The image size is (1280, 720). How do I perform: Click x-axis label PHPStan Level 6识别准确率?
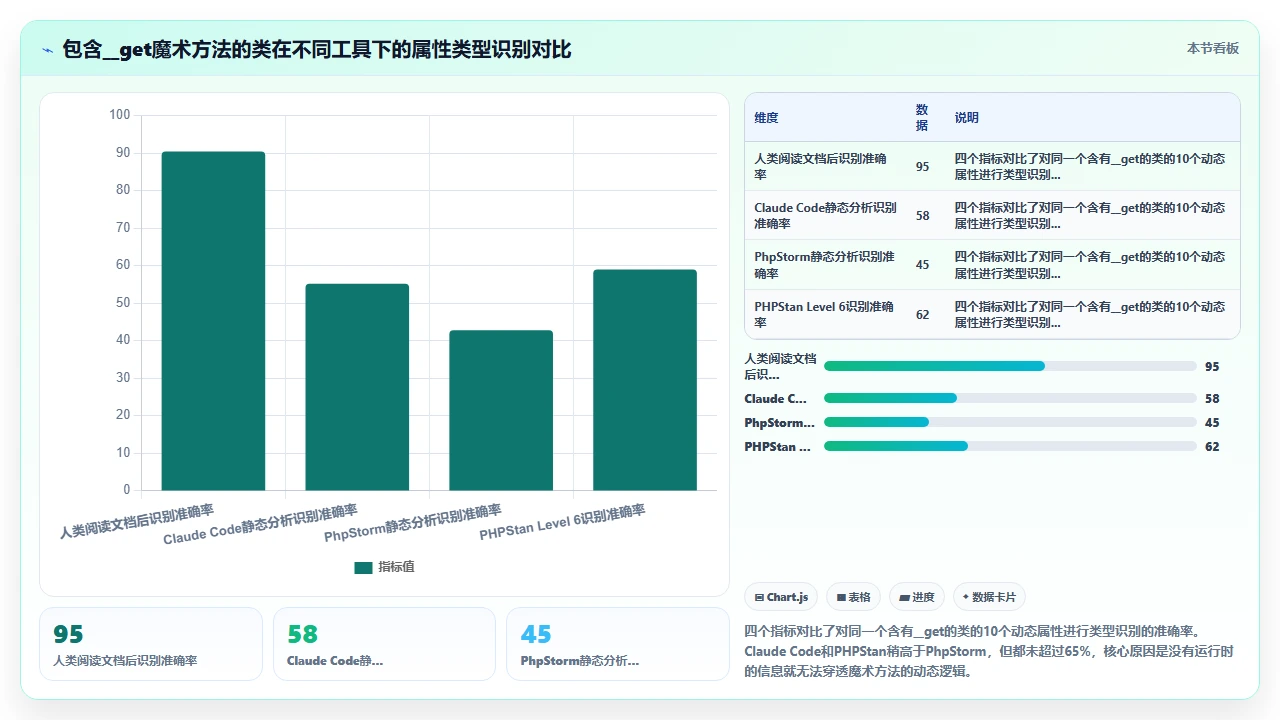pos(563,522)
